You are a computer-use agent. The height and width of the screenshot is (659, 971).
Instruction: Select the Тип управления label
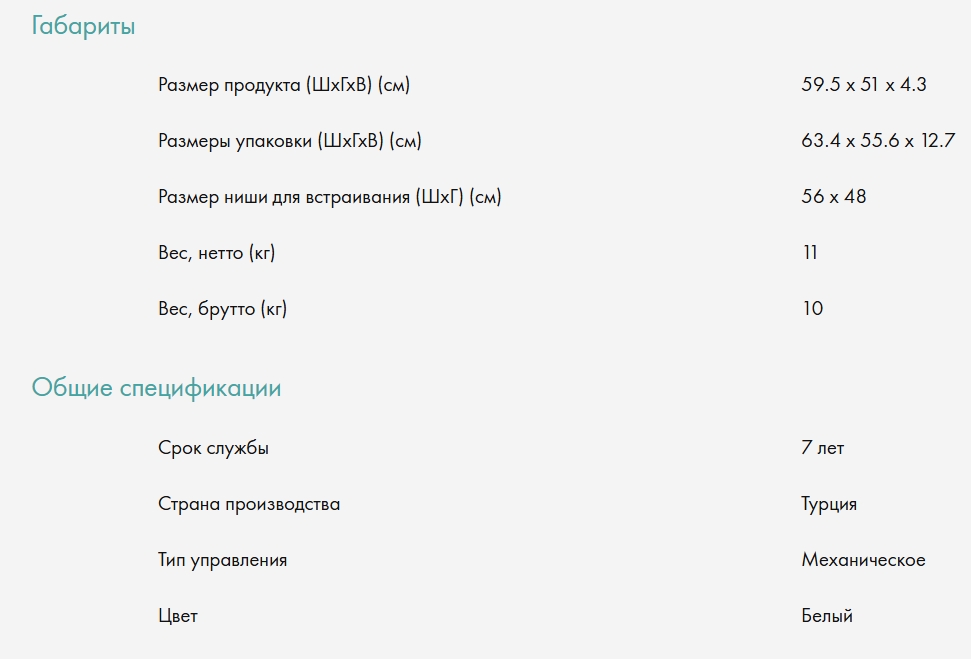[x=222, y=560]
